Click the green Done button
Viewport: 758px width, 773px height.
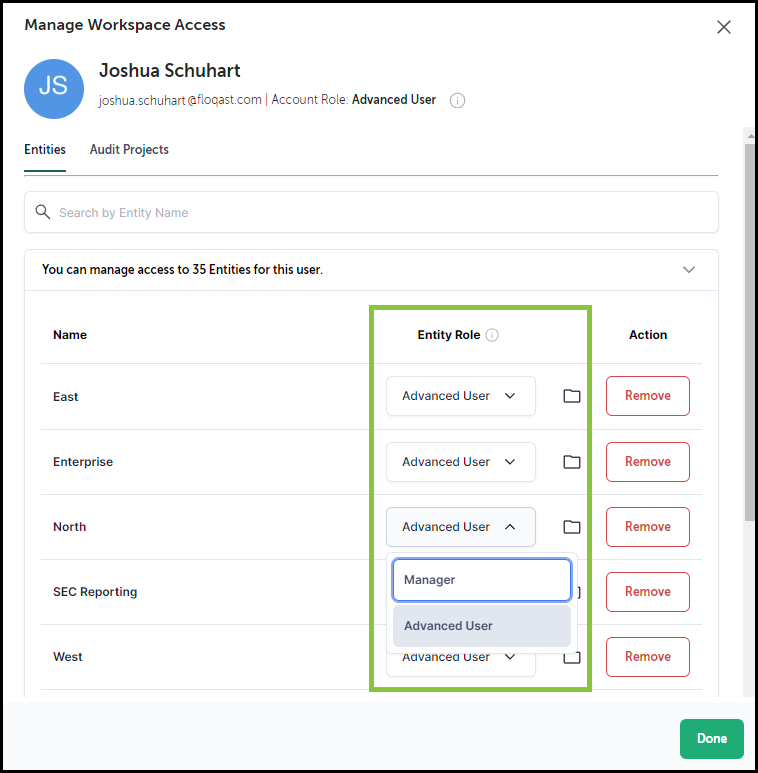[711, 738]
